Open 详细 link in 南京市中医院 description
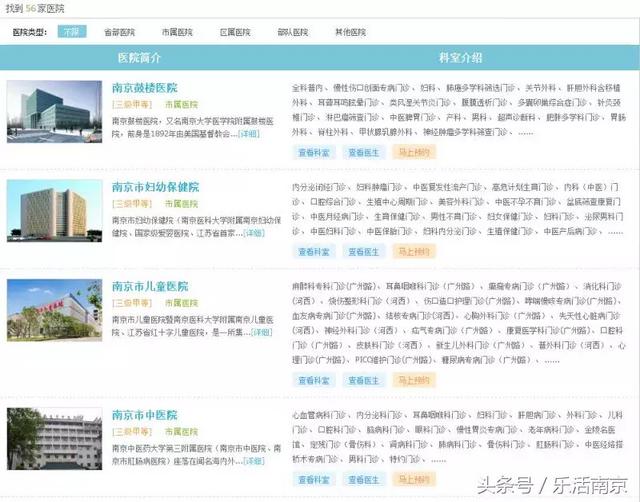640x502 pixels. click(x=254, y=461)
